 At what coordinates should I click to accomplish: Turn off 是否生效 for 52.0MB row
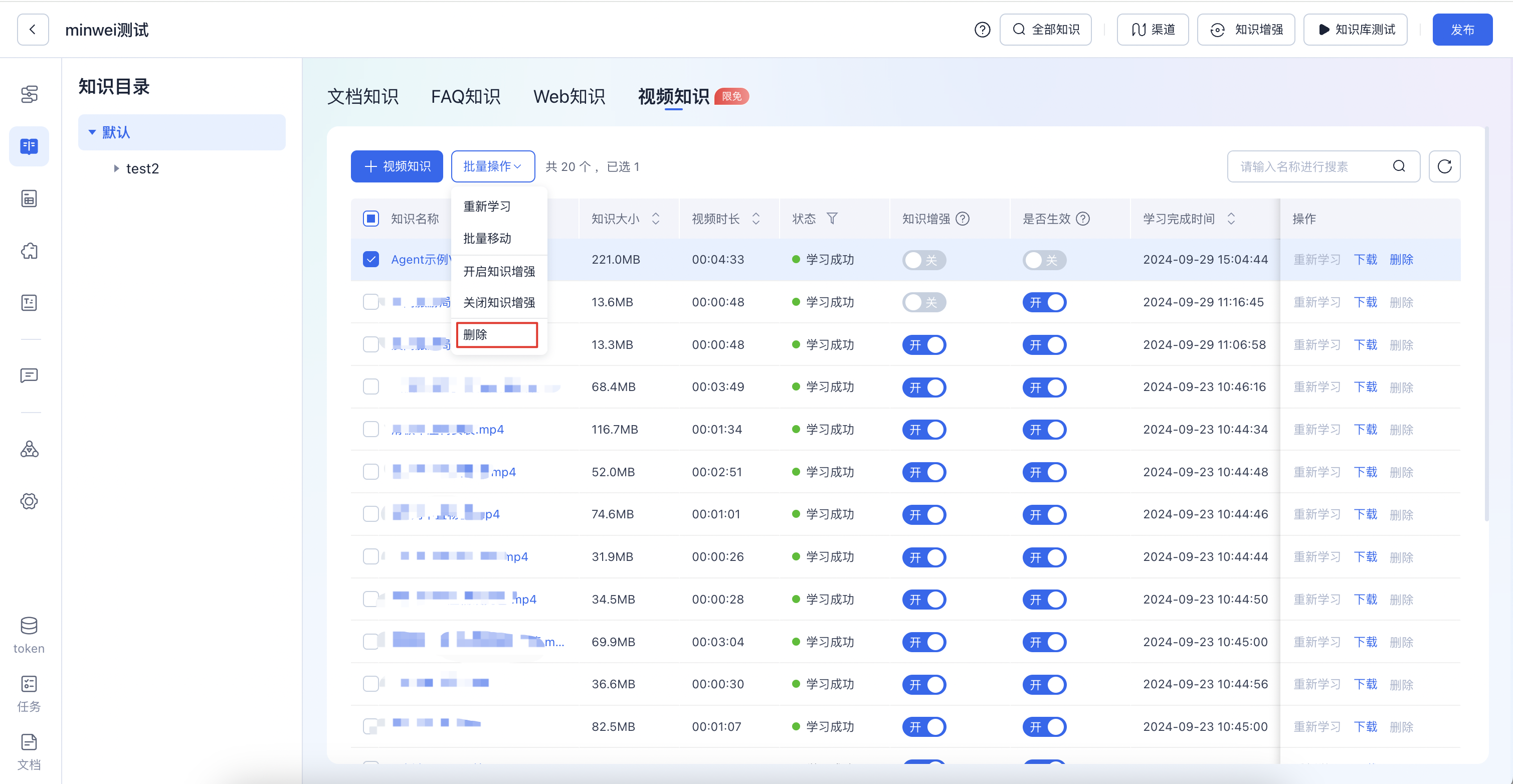pos(1044,472)
